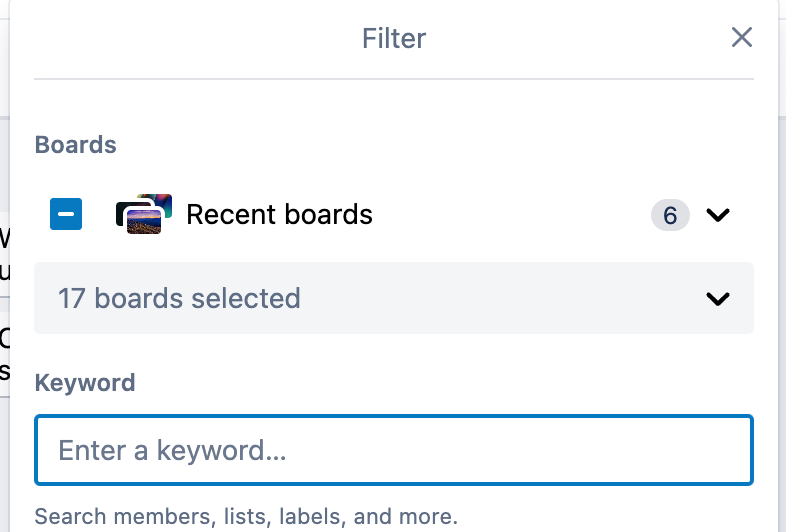Click the 'Enter a keyword...' placeholder text
This screenshot has width=786, height=532.
click(x=172, y=450)
